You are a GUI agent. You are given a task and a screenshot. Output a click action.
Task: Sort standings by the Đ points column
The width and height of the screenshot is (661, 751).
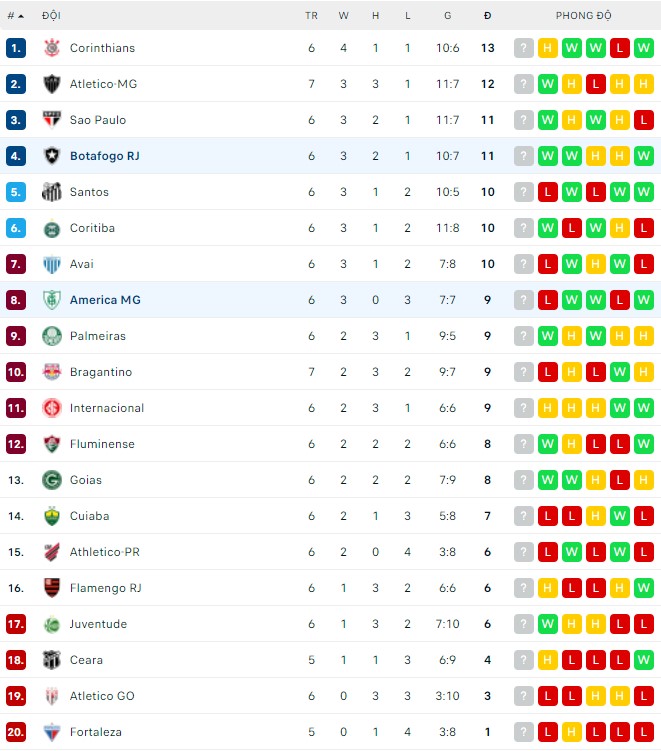pos(487,16)
